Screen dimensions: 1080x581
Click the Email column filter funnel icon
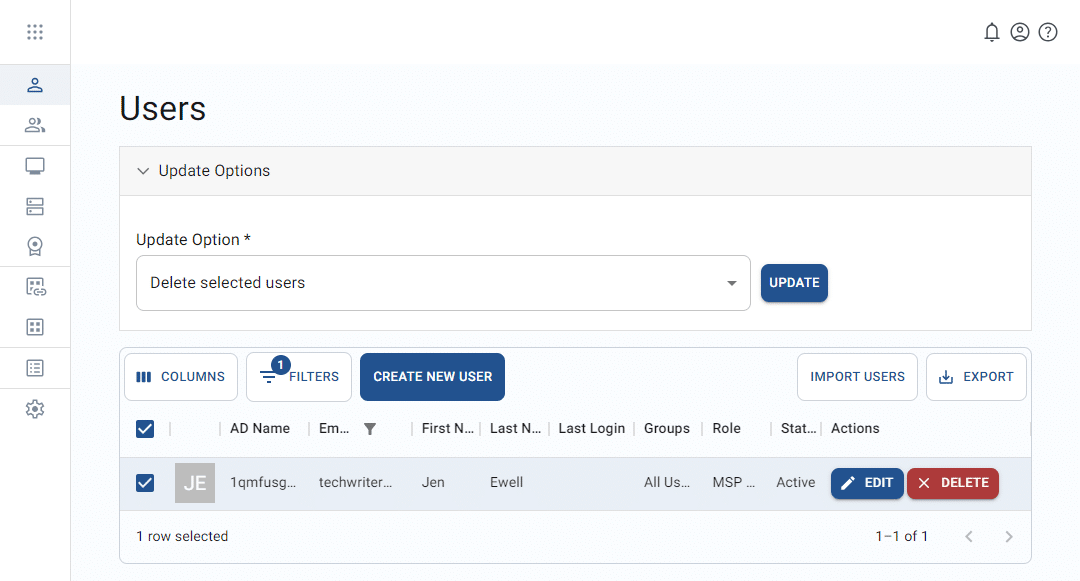coord(370,429)
